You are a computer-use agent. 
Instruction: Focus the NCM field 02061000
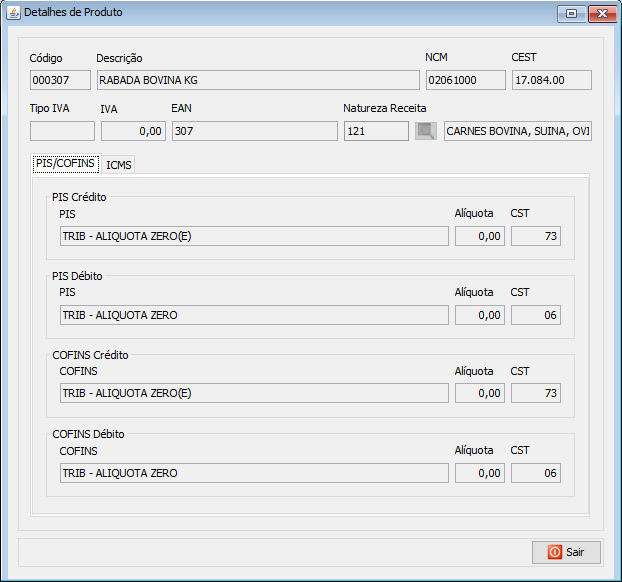click(x=465, y=81)
